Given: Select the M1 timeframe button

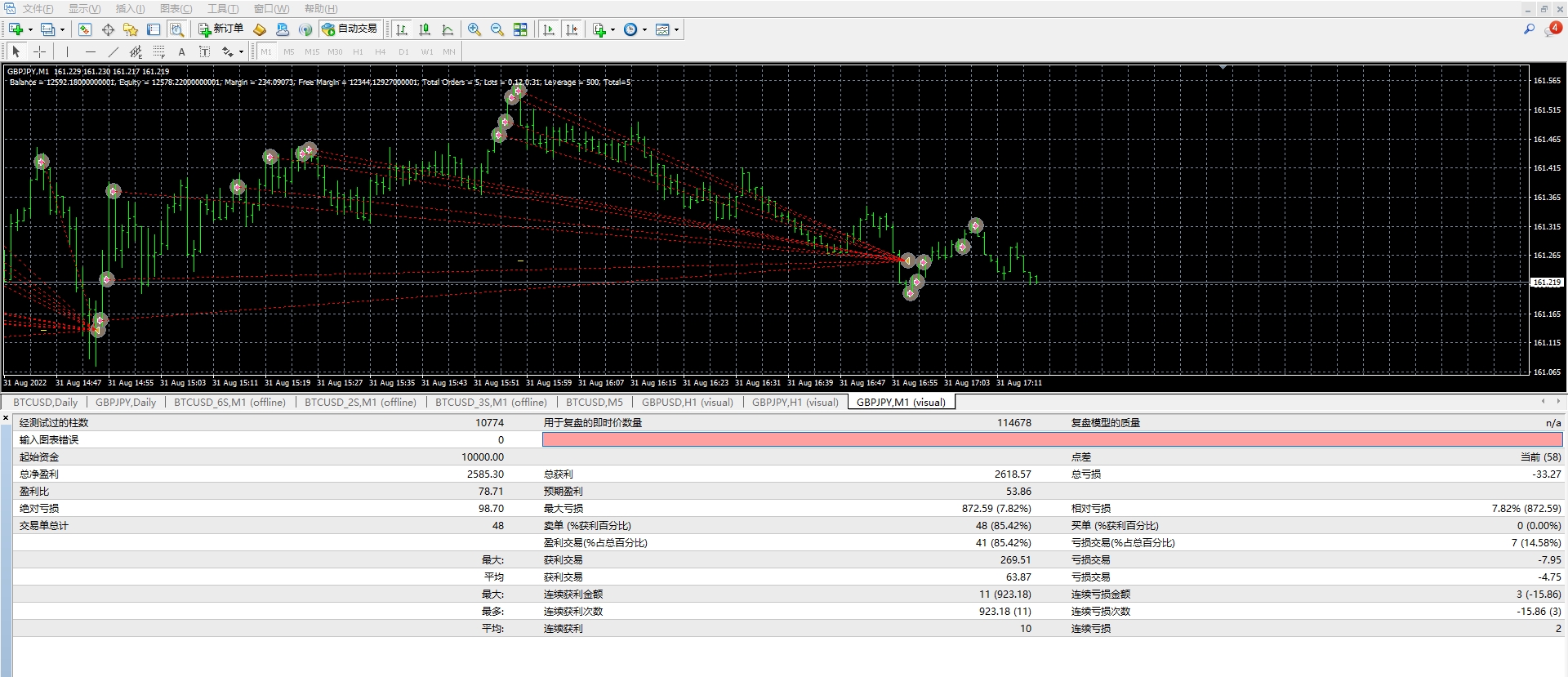Looking at the screenshot, I should (266, 51).
